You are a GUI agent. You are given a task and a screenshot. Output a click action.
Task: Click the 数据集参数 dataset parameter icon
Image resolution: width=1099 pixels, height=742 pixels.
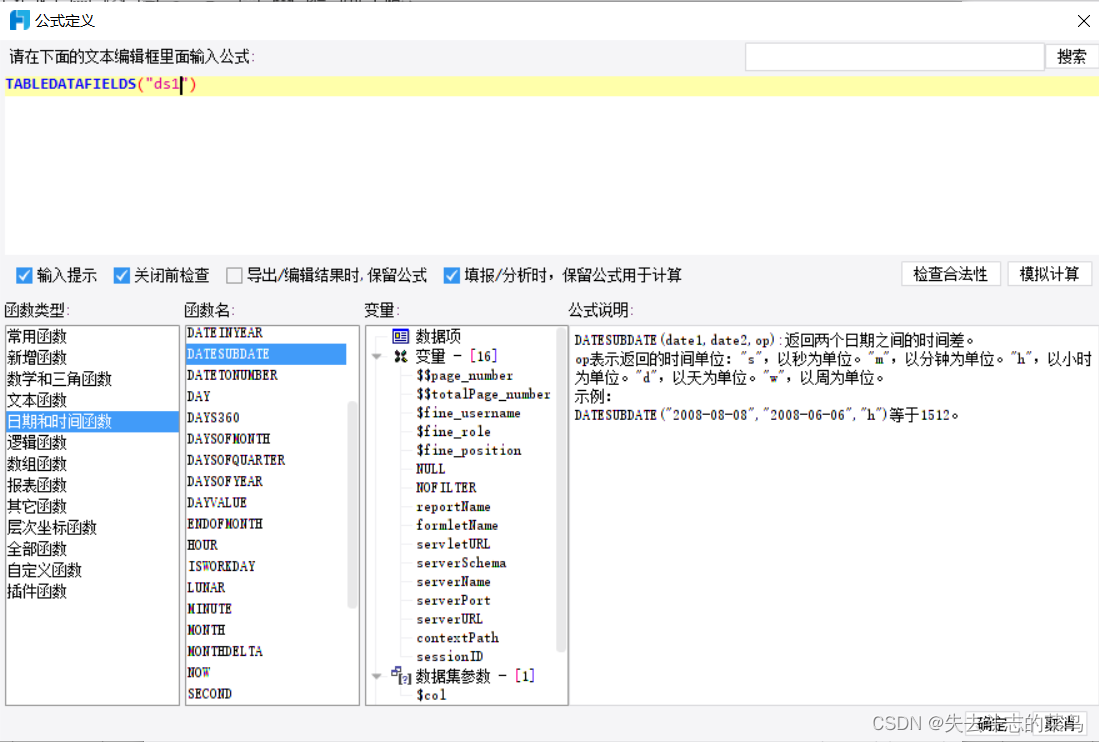(400, 675)
